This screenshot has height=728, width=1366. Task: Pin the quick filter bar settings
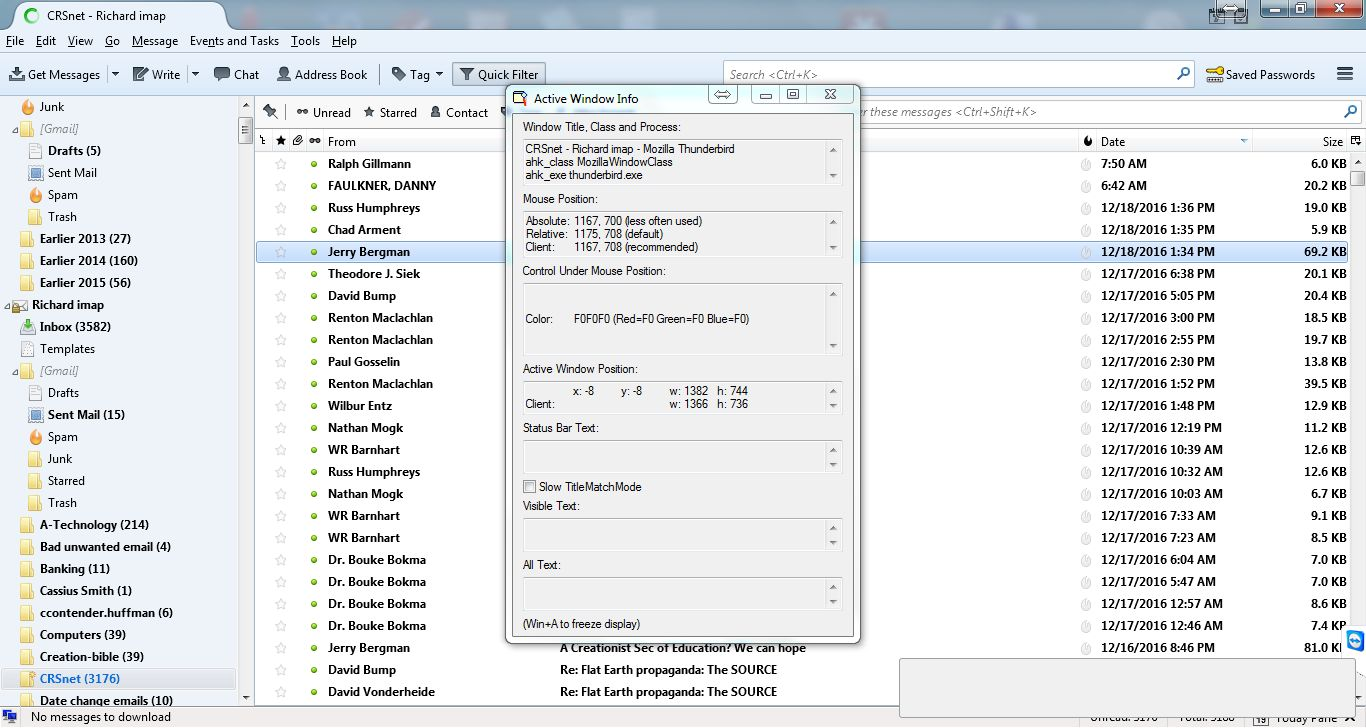click(270, 112)
